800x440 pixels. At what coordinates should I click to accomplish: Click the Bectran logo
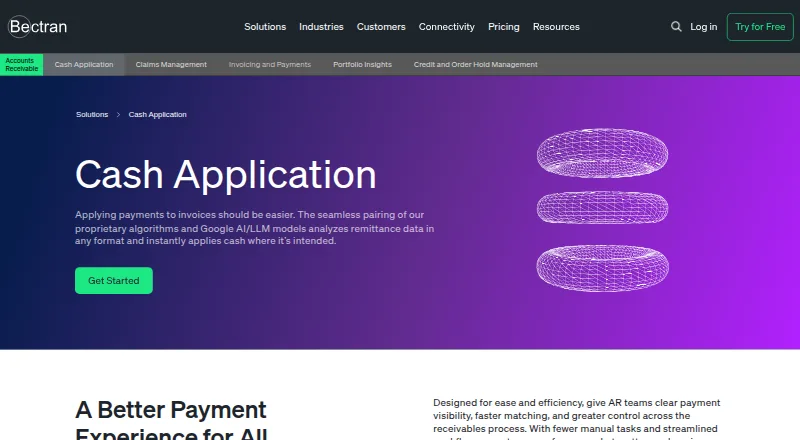(x=38, y=27)
